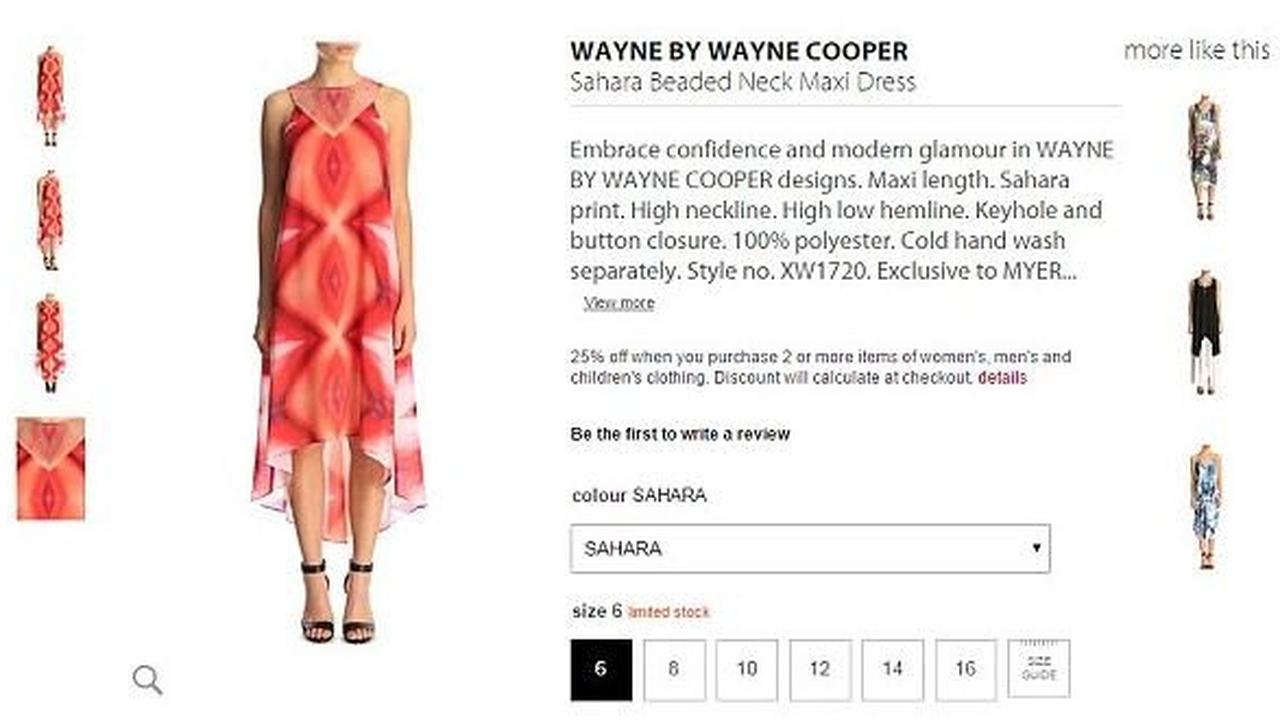Expand description with View more
The height and width of the screenshot is (720, 1280).
coord(619,303)
